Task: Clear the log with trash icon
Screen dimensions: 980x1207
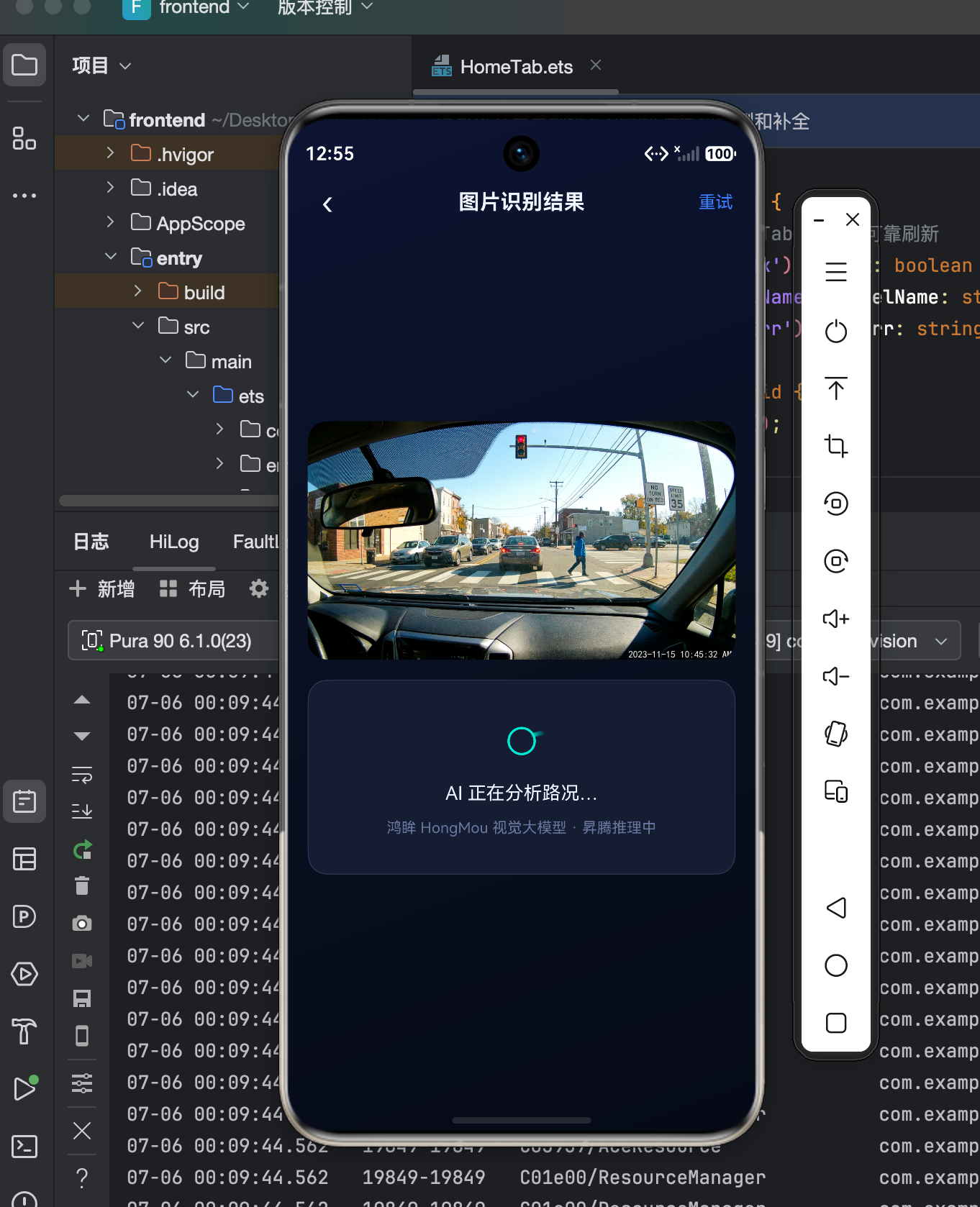Action: (x=82, y=885)
